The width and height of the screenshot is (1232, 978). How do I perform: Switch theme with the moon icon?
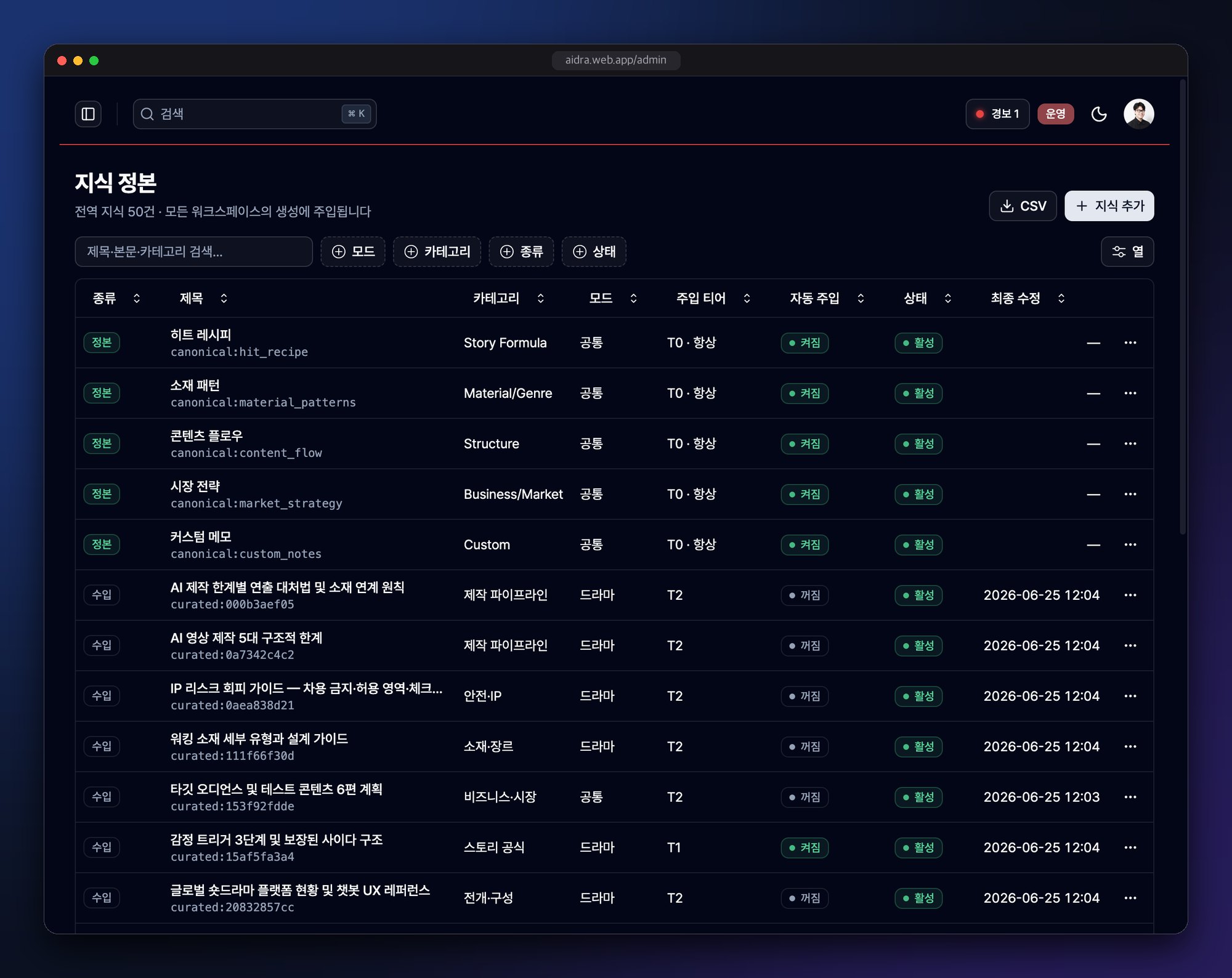1099,114
